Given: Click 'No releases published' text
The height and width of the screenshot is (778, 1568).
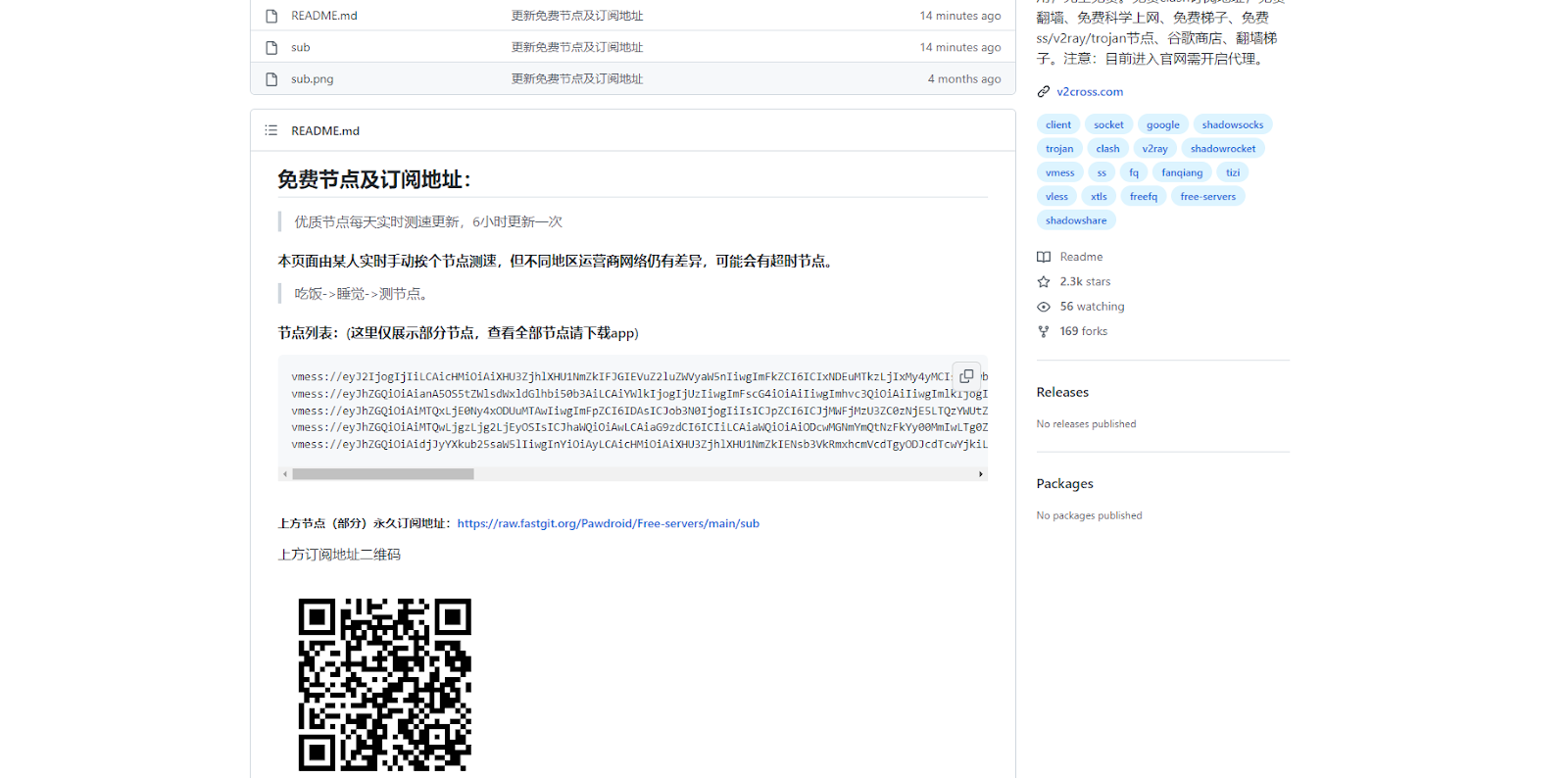Looking at the screenshot, I should coord(1086,424).
